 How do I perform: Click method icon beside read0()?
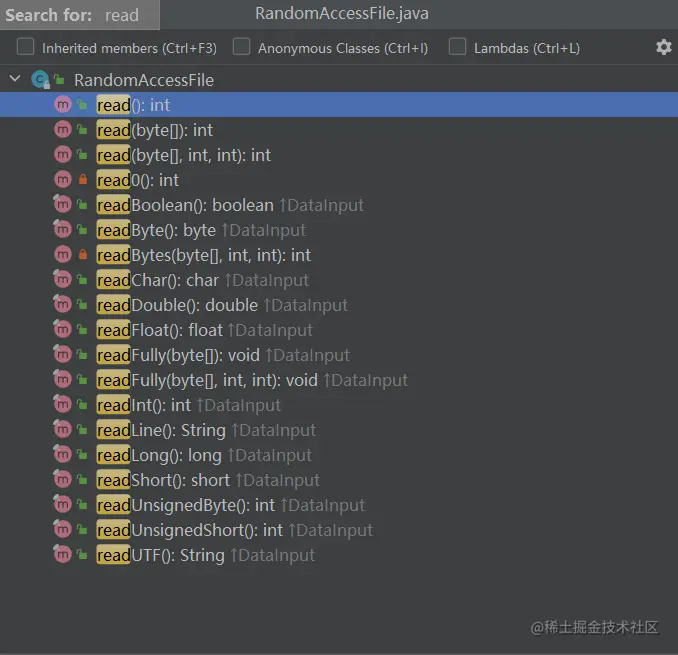[63, 179]
